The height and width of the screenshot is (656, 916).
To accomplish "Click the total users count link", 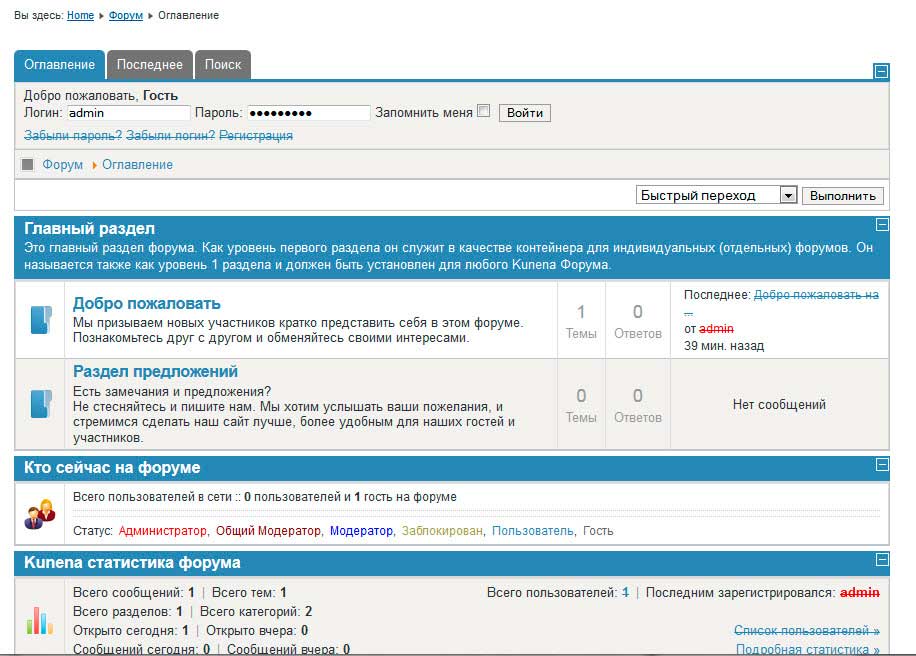I will (626, 592).
